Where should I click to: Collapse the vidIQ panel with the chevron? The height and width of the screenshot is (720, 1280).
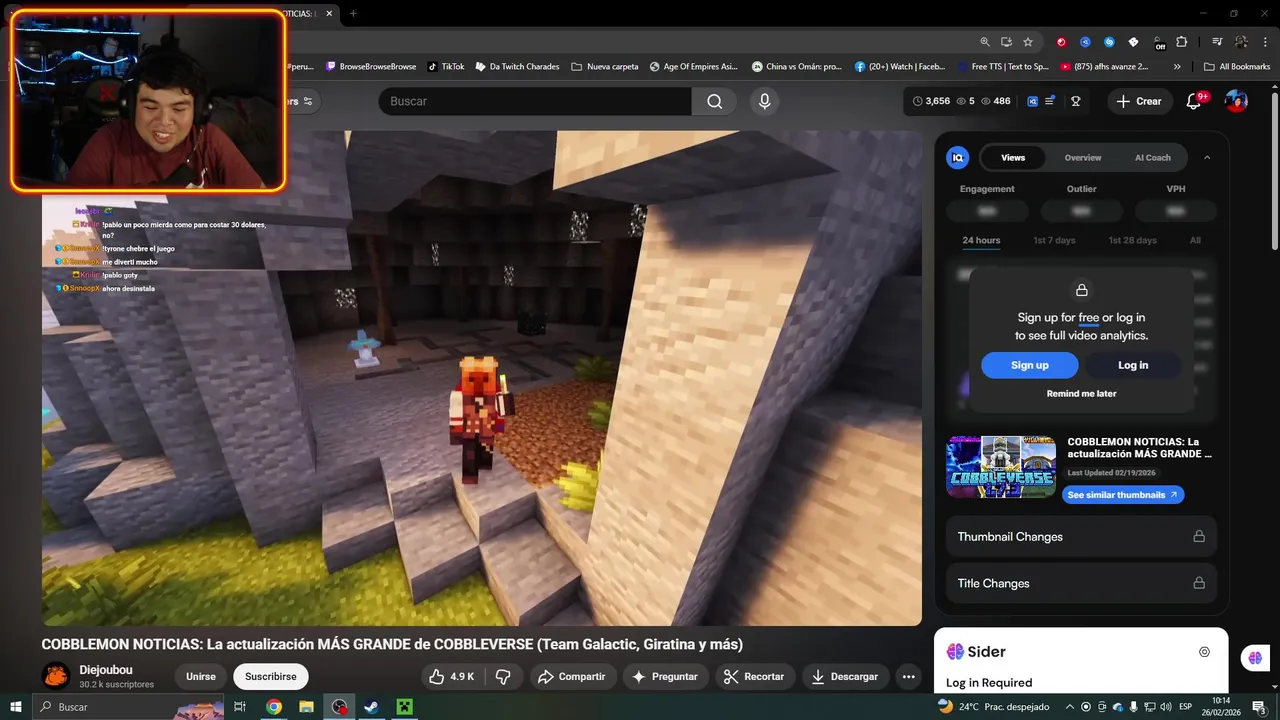(1207, 157)
